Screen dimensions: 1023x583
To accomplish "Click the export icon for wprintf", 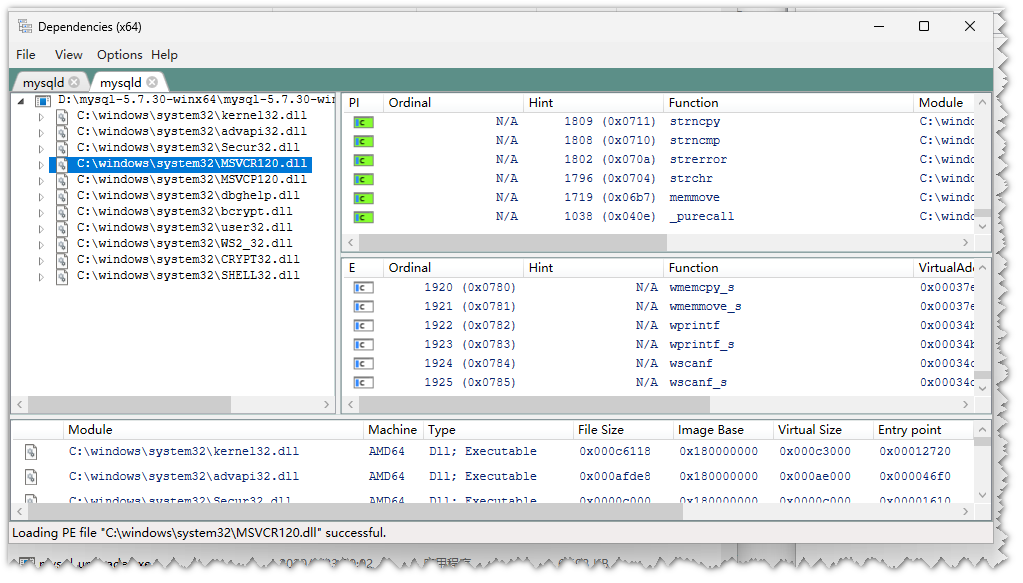I will tap(363, 325).
